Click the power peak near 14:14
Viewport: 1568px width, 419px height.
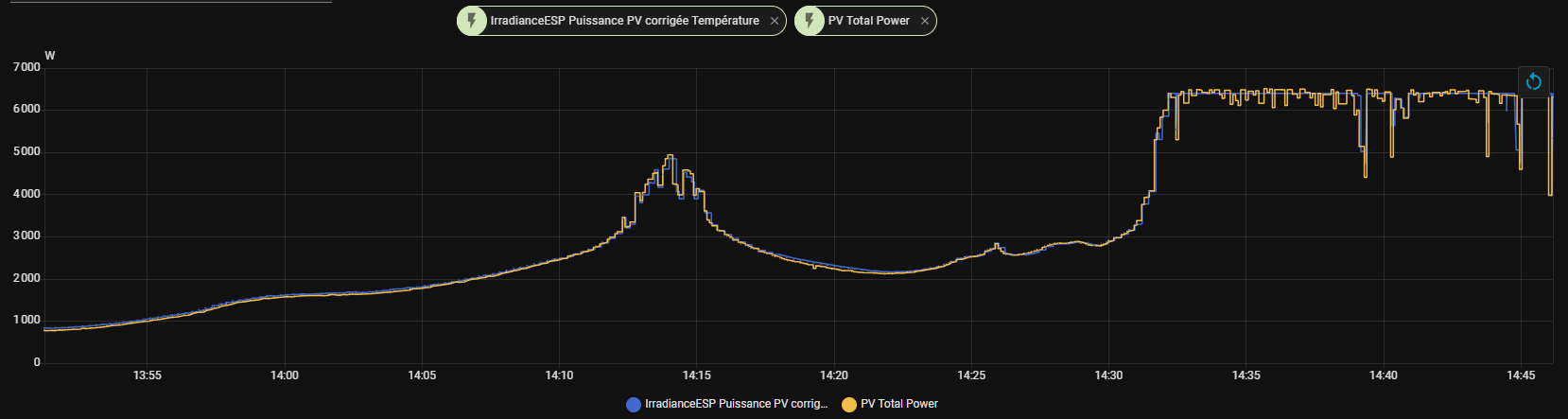click(x=670, y=156)
